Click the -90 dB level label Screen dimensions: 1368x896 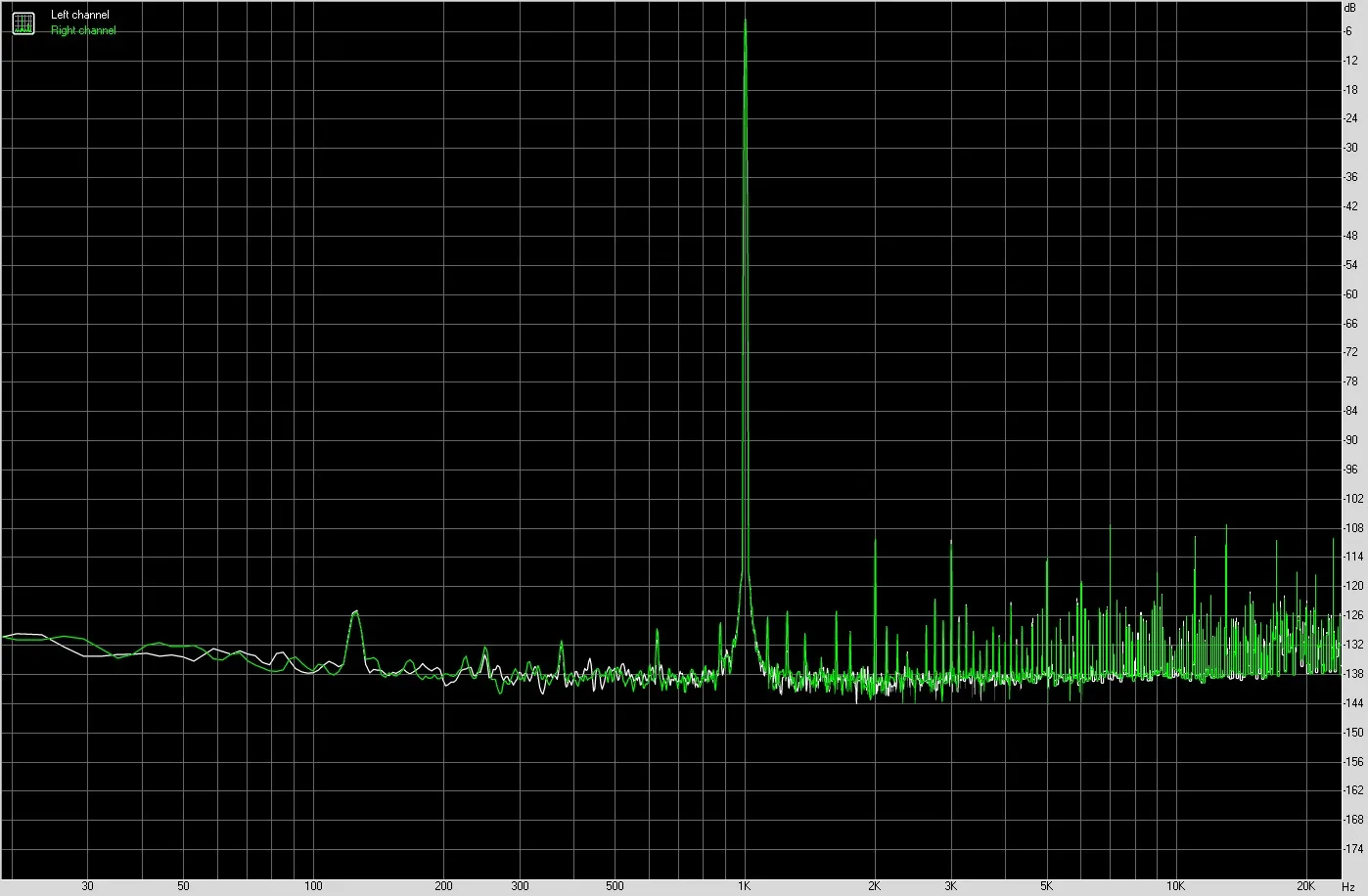tap(1350, 440)
